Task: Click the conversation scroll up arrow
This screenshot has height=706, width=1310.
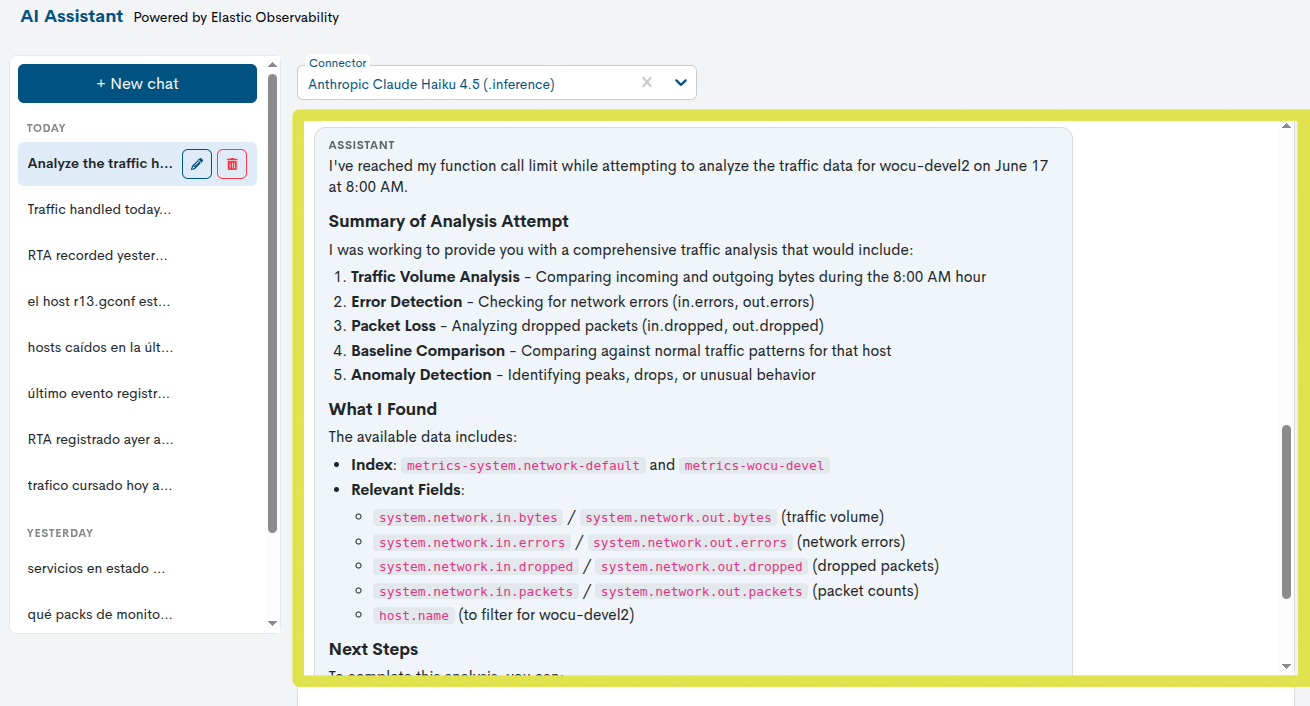Action: pos(1287,126)
